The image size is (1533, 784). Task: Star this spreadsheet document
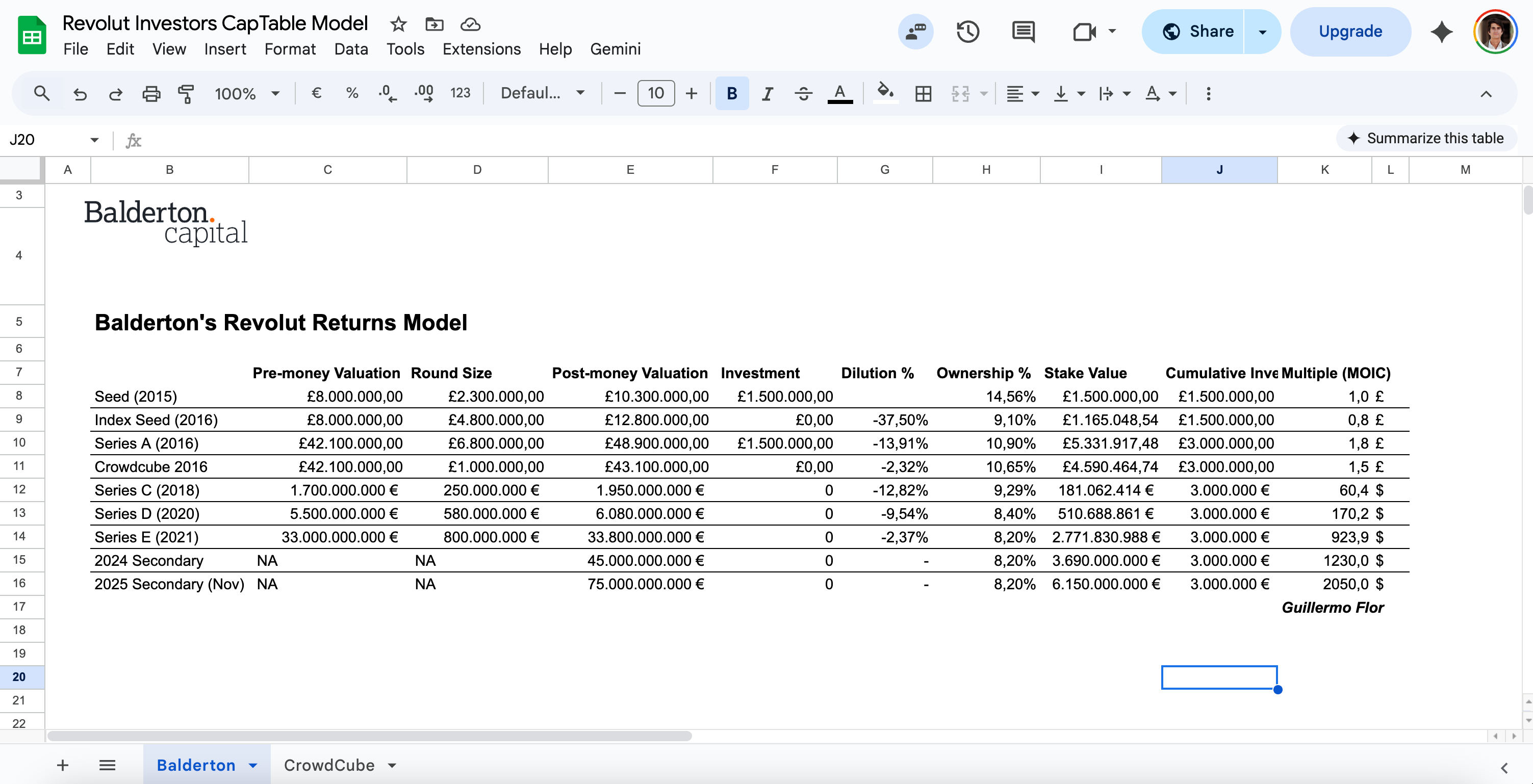[398, 24]
